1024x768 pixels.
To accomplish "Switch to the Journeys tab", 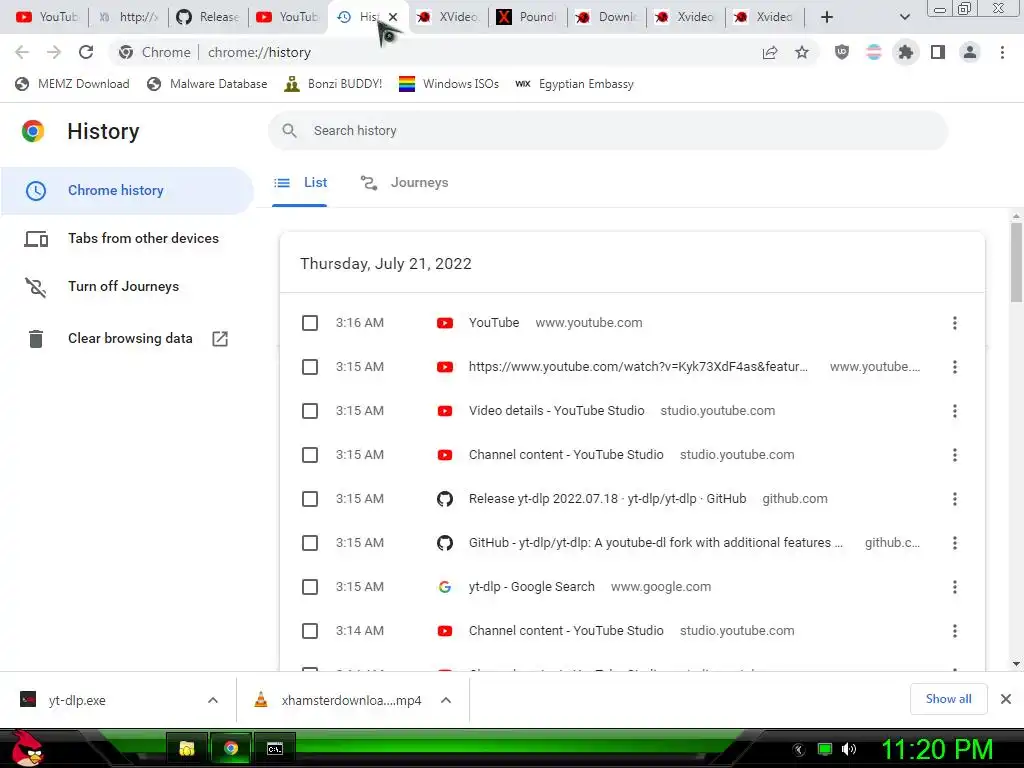I will coord(404,183).
